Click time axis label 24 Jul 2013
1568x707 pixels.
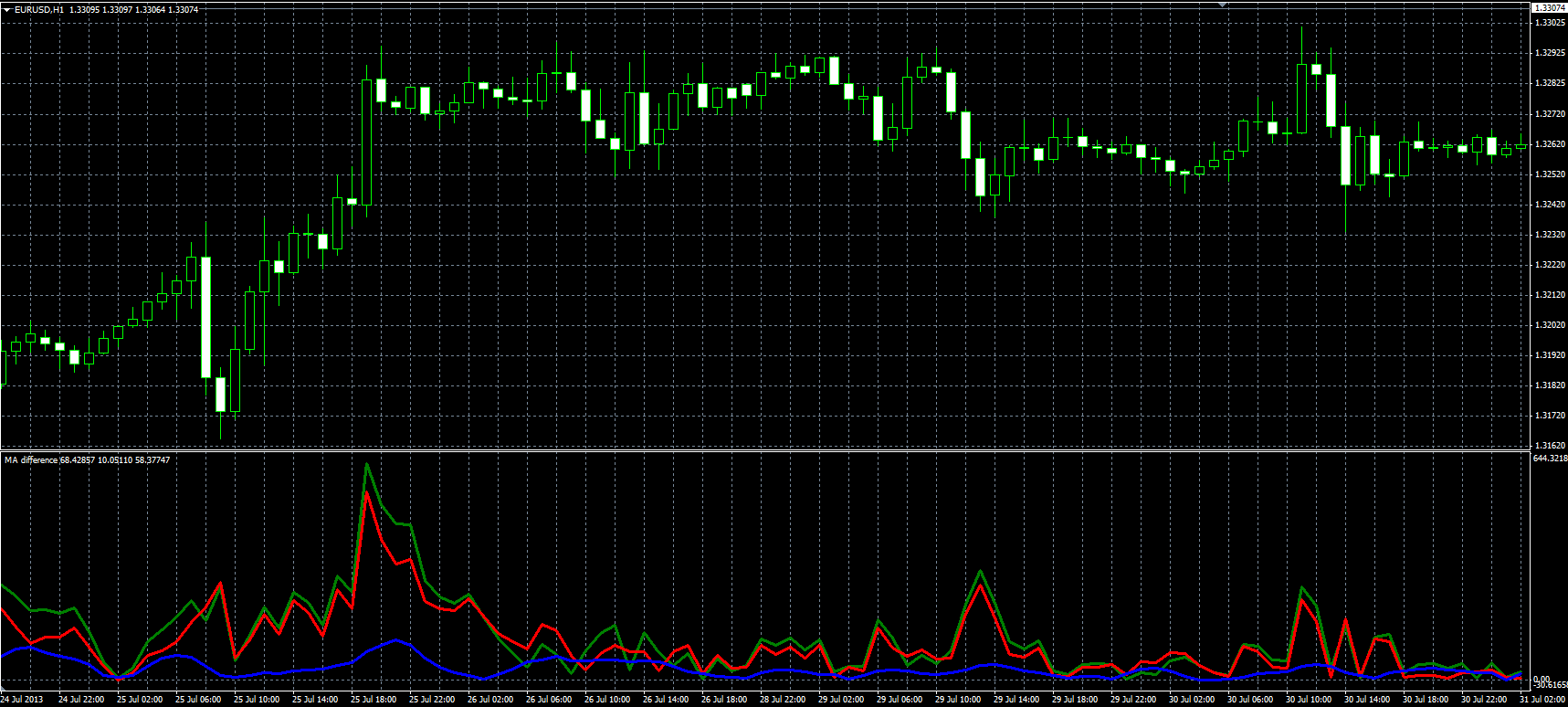point(22,700)
